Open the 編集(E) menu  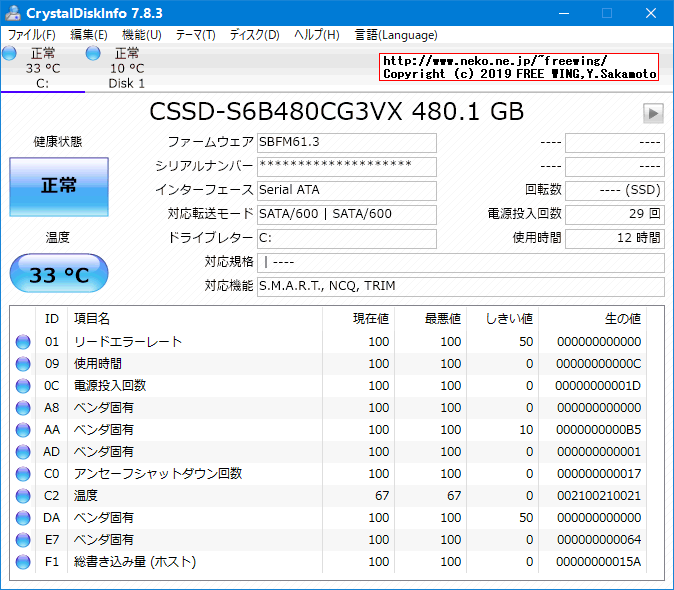point(89,35)
